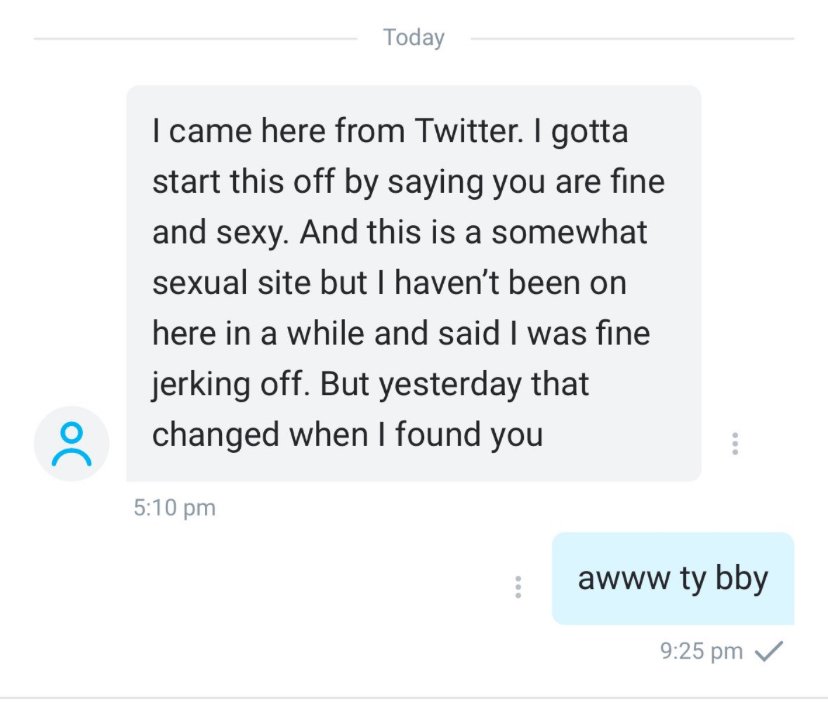The image size is (828, 724).
Task: Select the 'awww ty bby' message bubble
Action: point(673,578)
